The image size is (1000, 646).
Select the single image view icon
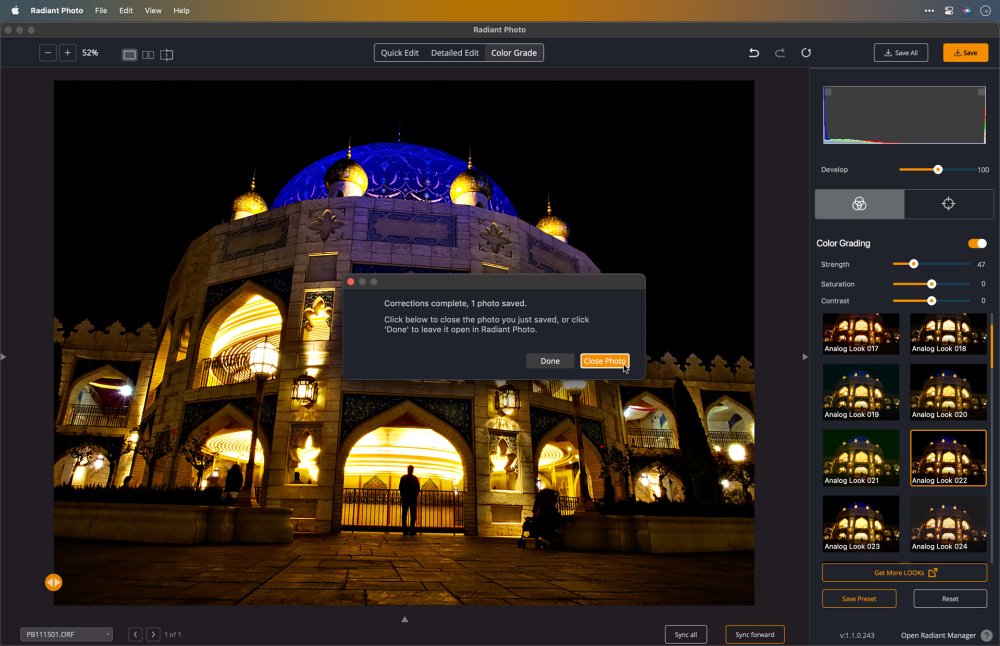point(129,54)
